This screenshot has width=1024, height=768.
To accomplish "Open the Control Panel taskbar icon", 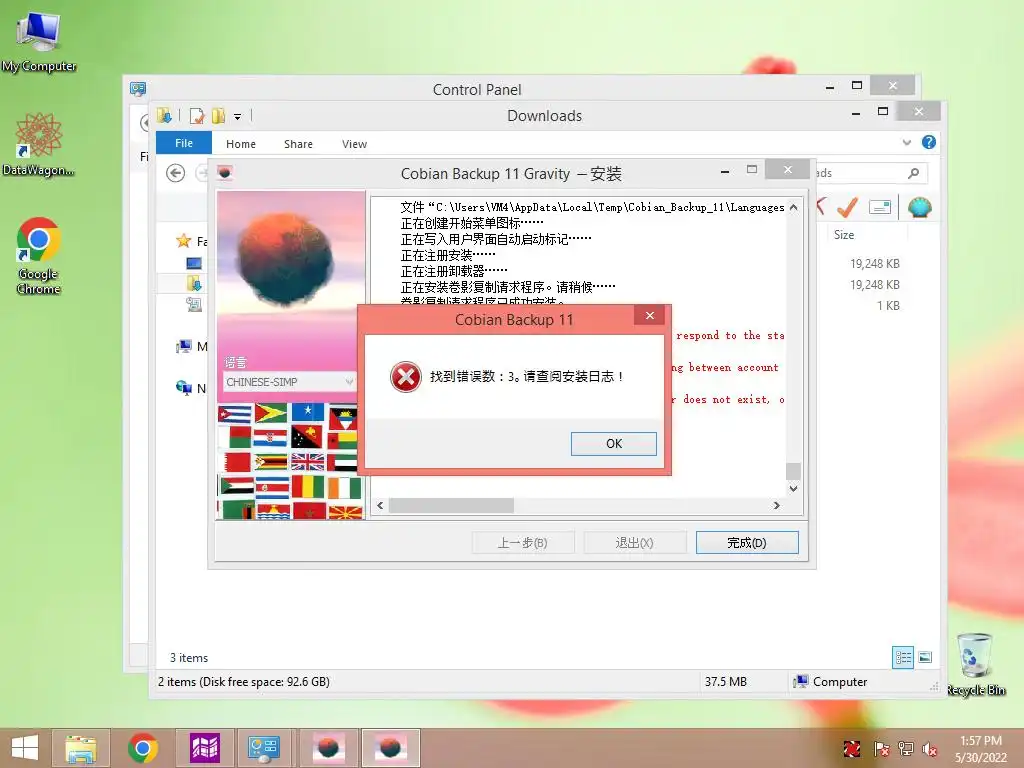I will [264, 748].
